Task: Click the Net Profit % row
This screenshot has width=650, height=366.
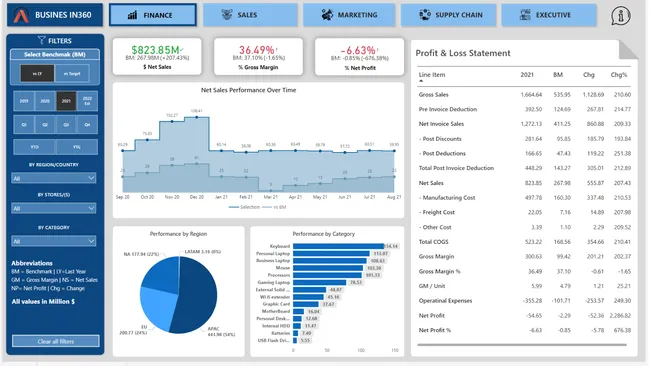Action: tap(524, 330)
